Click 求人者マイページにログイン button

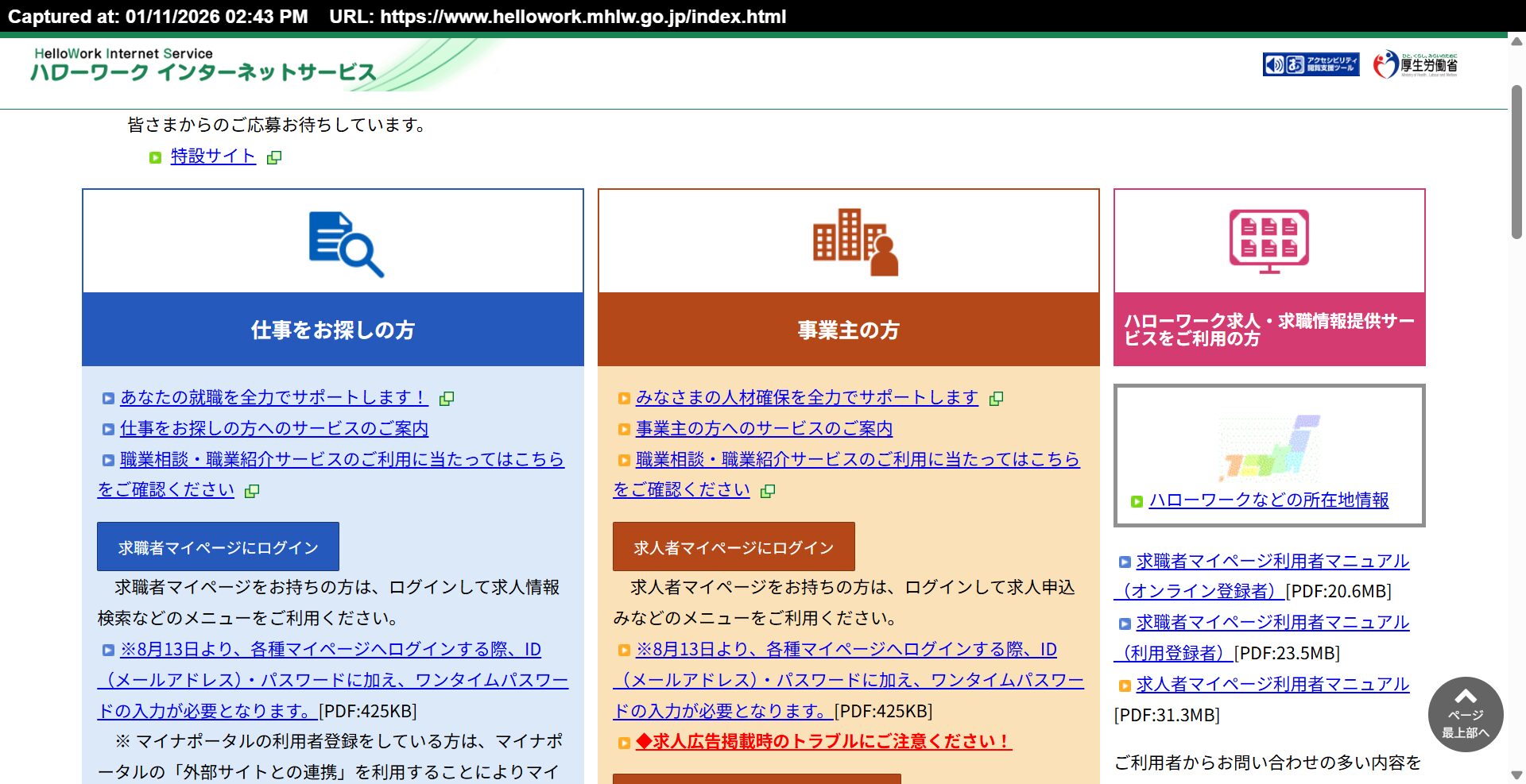(734, 546)
